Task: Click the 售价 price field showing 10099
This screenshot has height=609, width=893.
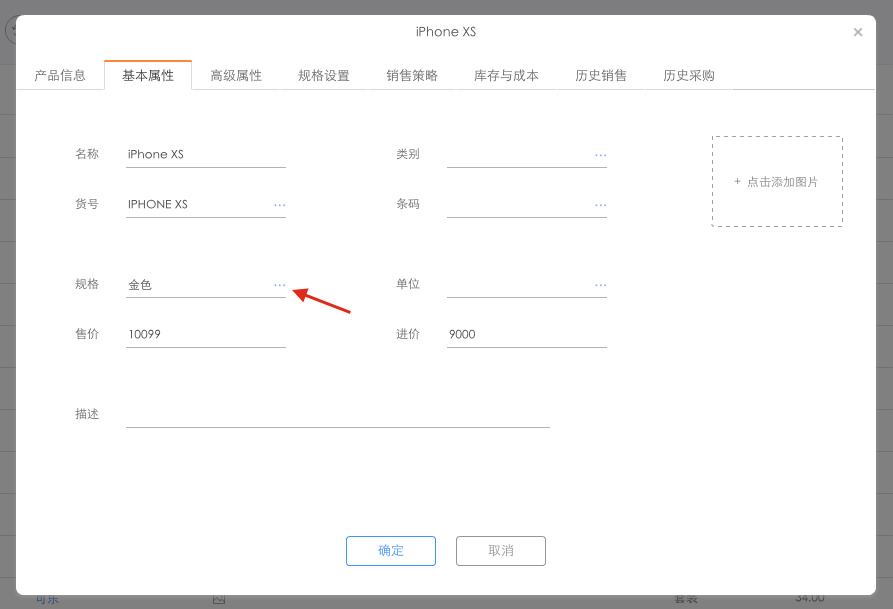Action: click(x=200, y=334)
